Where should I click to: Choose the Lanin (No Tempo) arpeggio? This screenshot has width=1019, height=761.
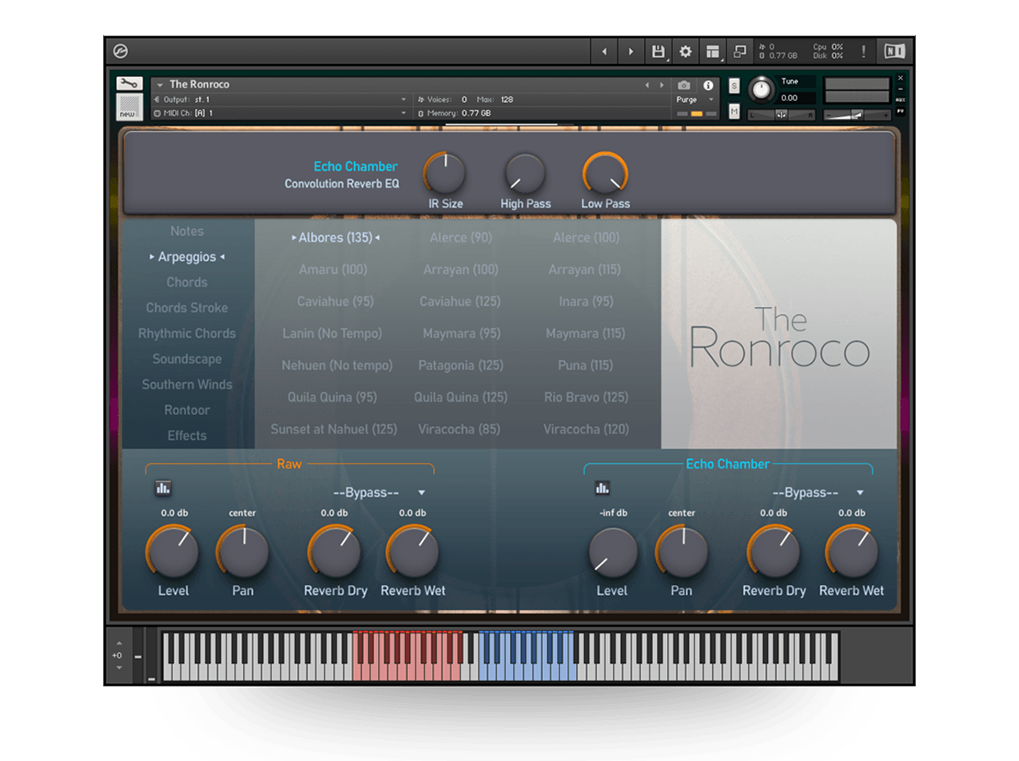tap(332, 333)
